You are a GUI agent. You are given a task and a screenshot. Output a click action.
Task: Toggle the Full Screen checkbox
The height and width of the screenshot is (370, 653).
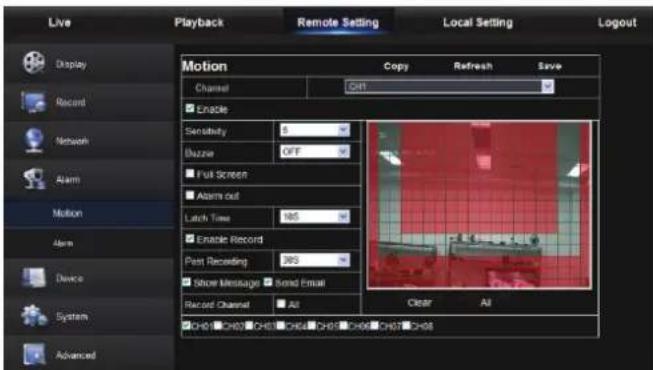tap(190, 173)
